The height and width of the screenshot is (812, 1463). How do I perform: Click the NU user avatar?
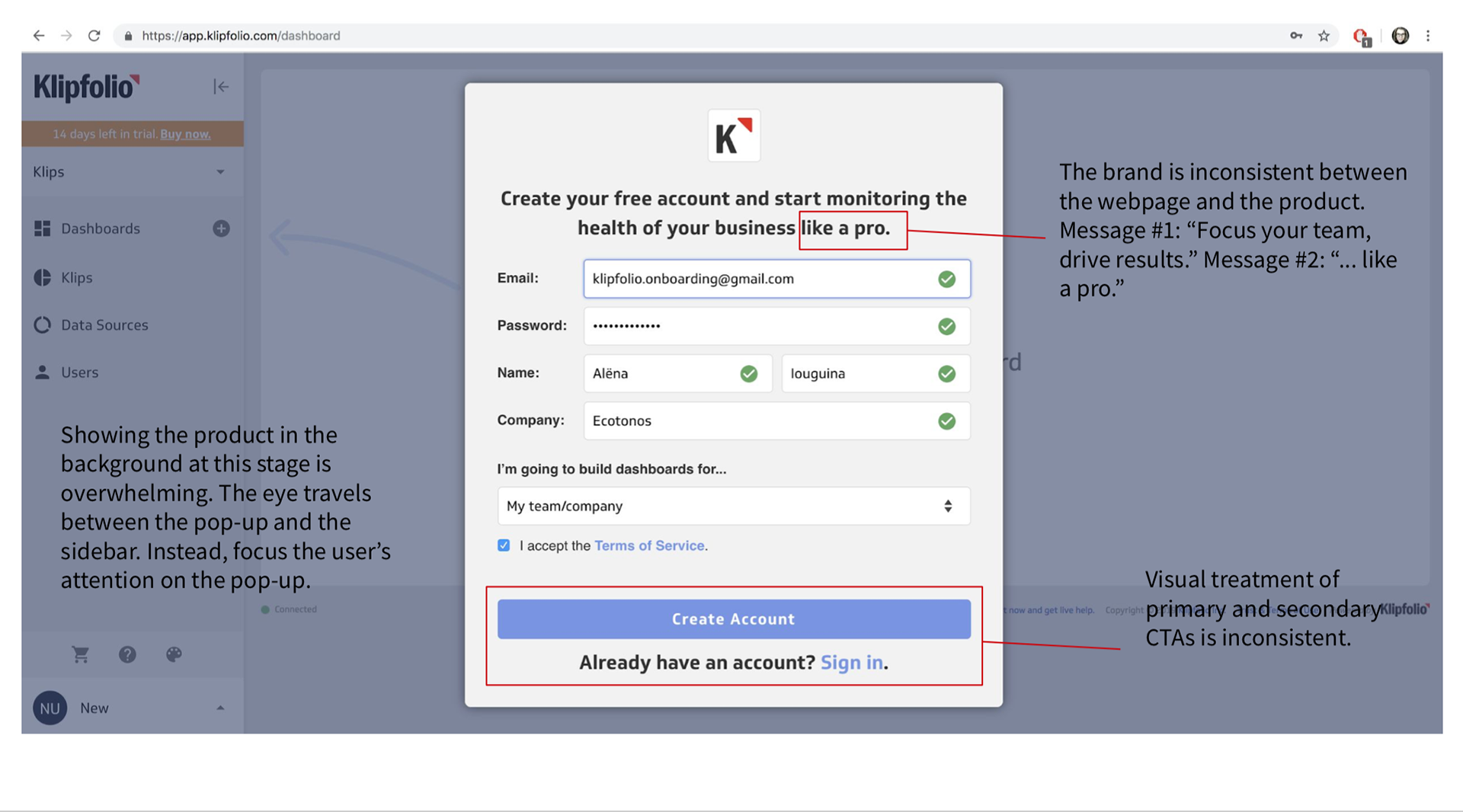click(50, 708)
